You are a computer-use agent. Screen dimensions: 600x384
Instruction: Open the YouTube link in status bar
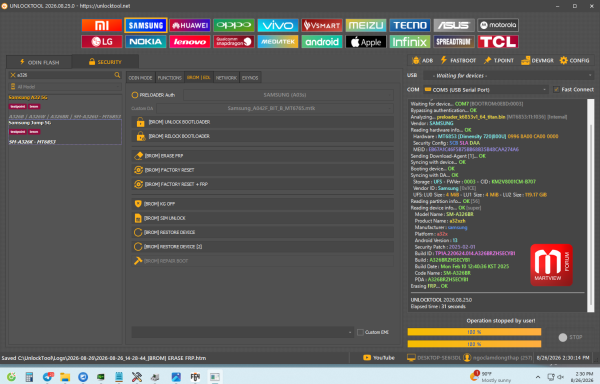378,358
